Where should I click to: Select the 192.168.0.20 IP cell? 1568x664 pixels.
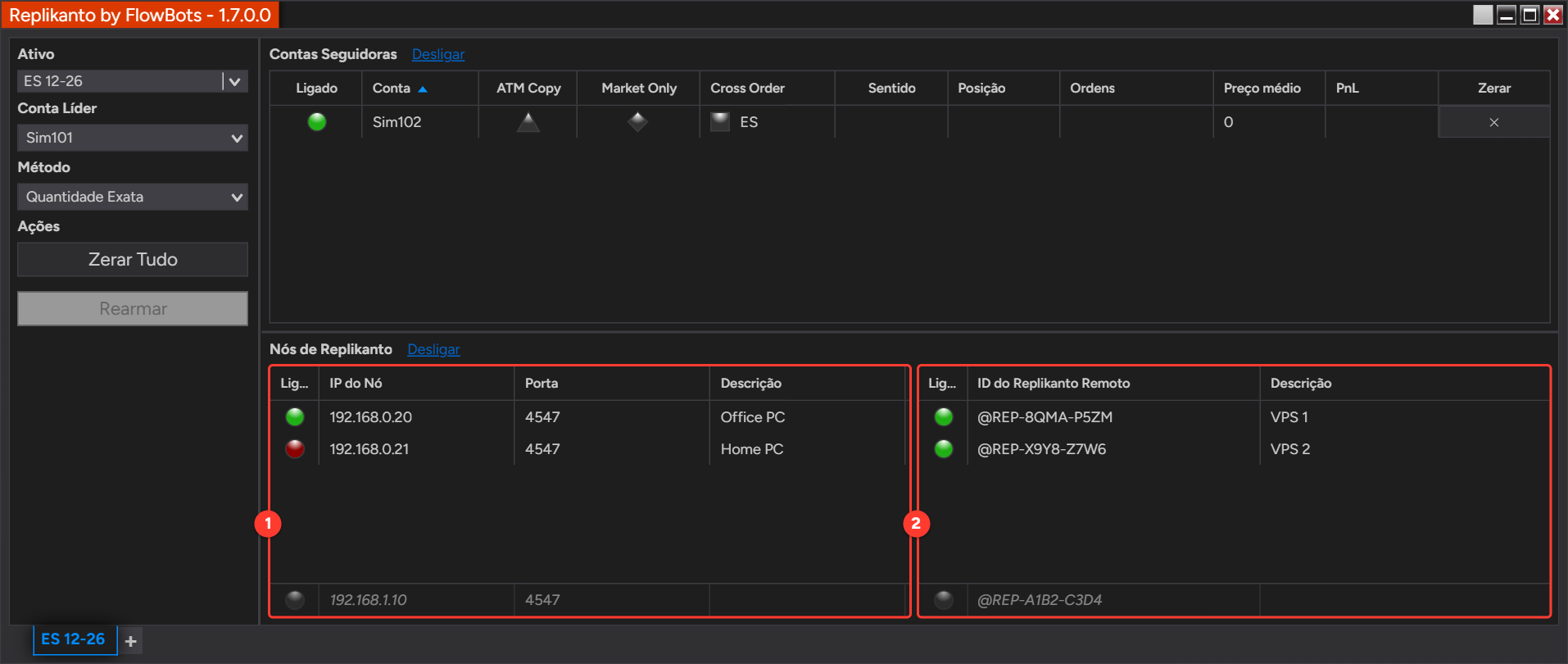[x=416, y=417]
